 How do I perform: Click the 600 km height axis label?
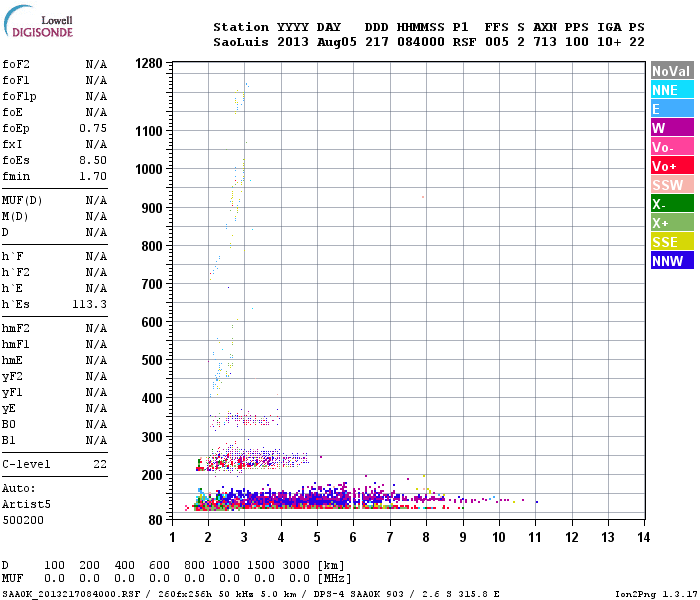[x=152, y=322]
